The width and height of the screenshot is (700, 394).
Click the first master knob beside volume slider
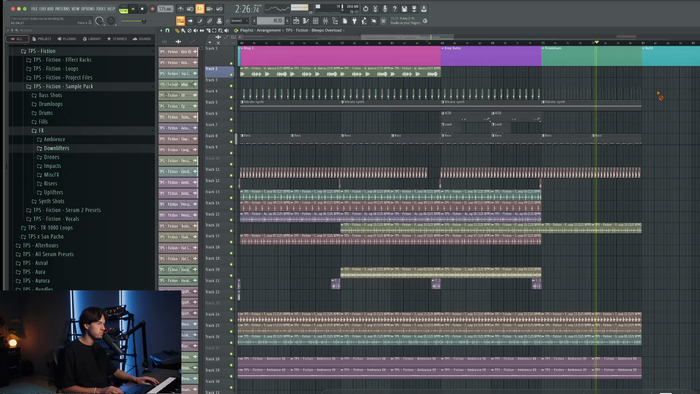pos(100,21)
